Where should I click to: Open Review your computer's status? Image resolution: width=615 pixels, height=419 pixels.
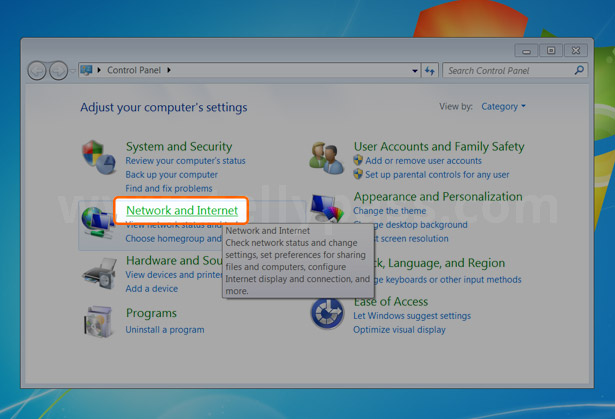coord(185,160)
